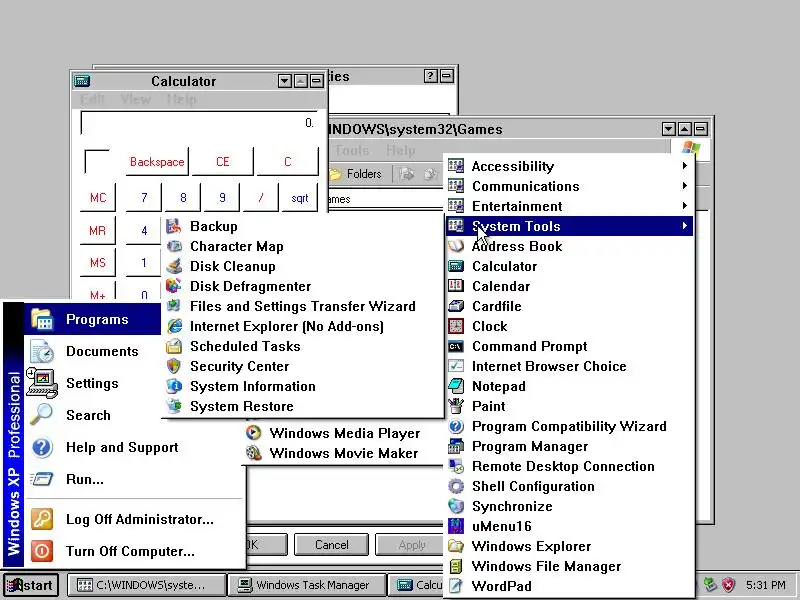Click the Calculator digit 7 key
Image resolution: width=800 pixels, height=600 pixels.
(144, 197)
